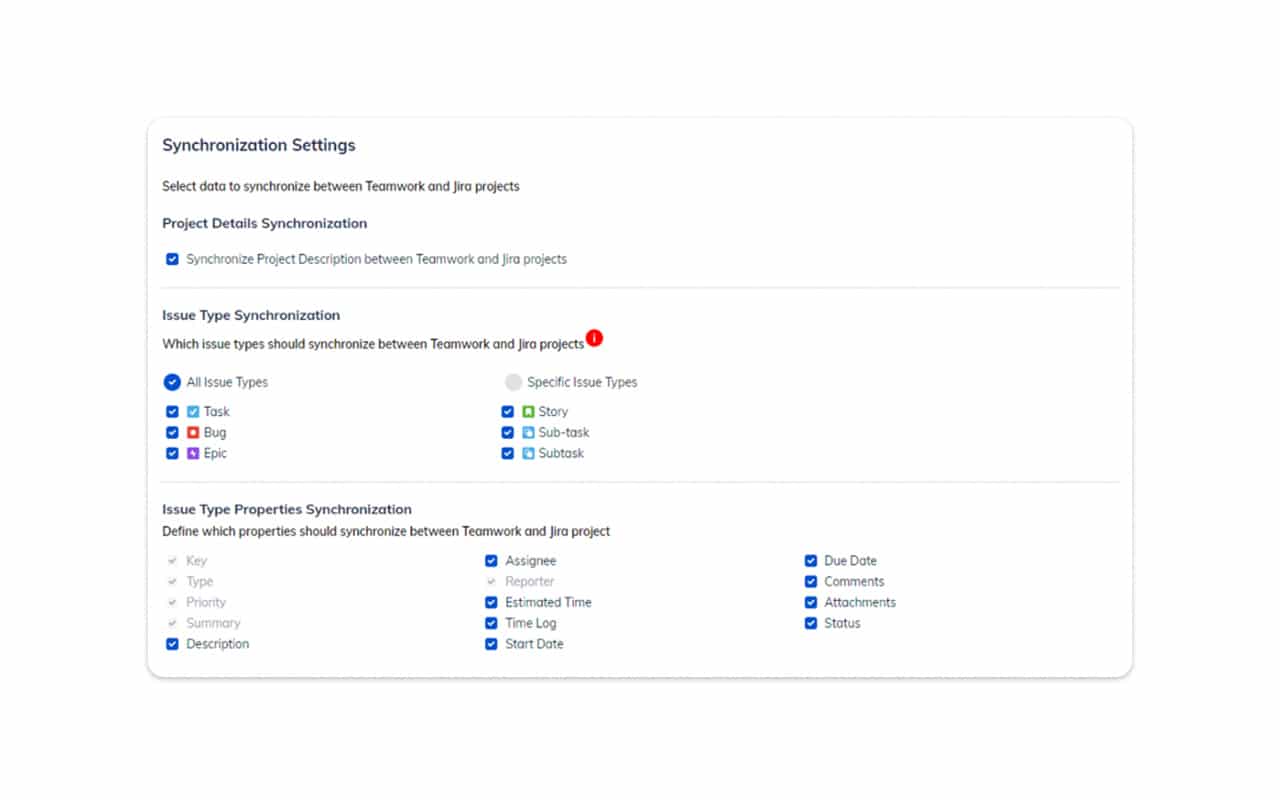The height and width of the screenshot is (800, 1280).
Task: Disable Time Log synchronization
Action: click(x=491, y=622)
